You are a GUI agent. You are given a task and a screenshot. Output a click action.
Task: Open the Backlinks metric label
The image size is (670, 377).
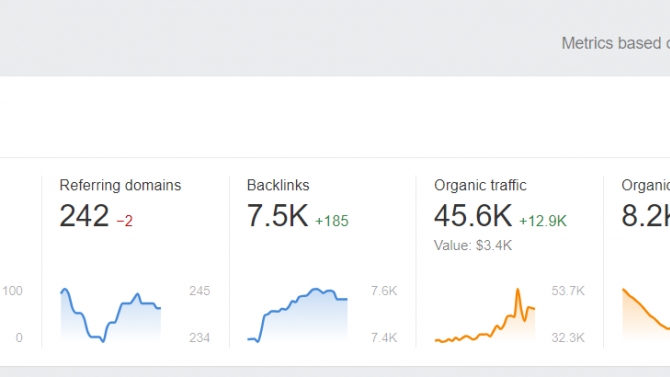click(278, 185)
